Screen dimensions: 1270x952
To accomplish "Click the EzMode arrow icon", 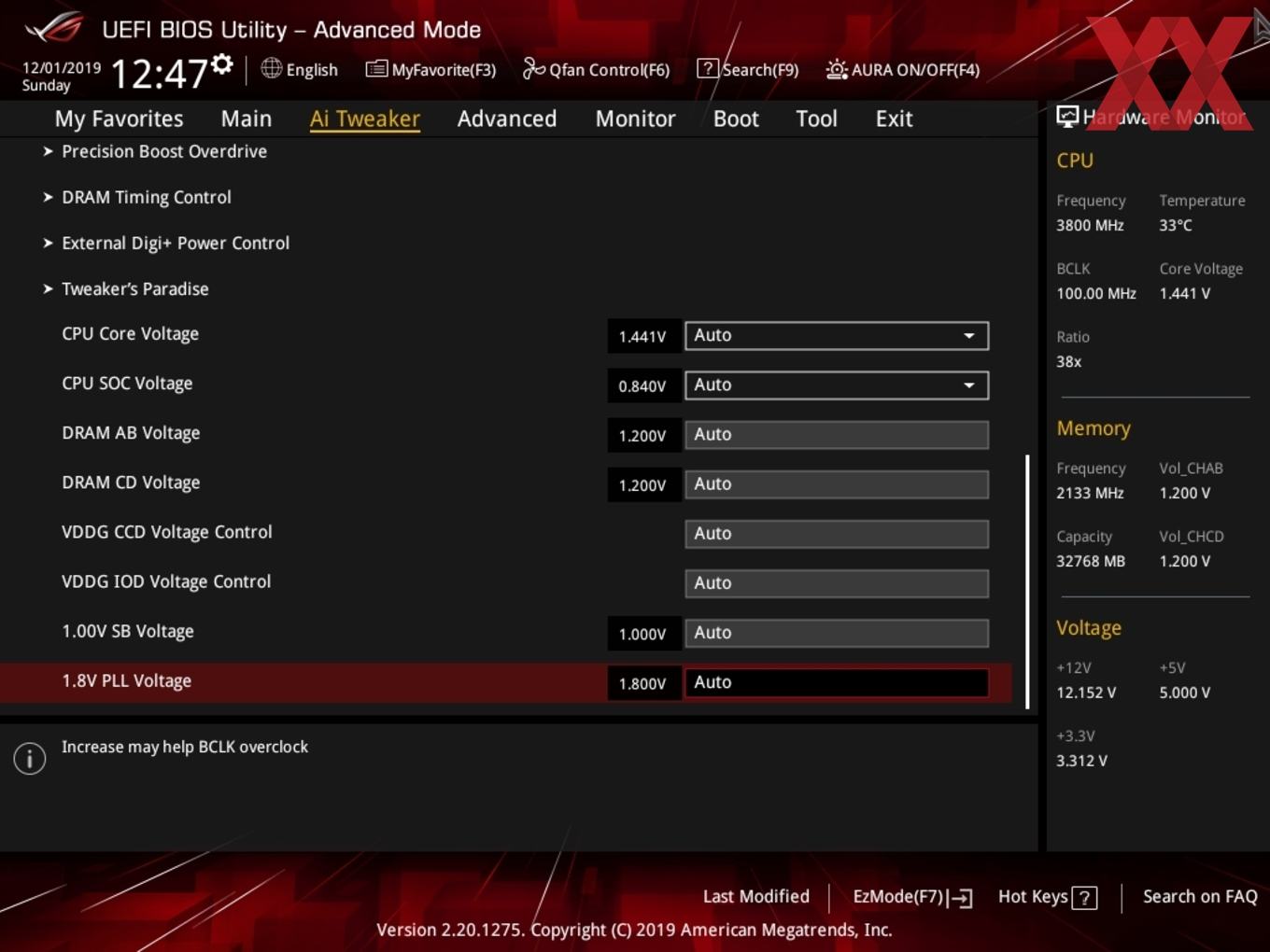I will [x=960, y=898].
